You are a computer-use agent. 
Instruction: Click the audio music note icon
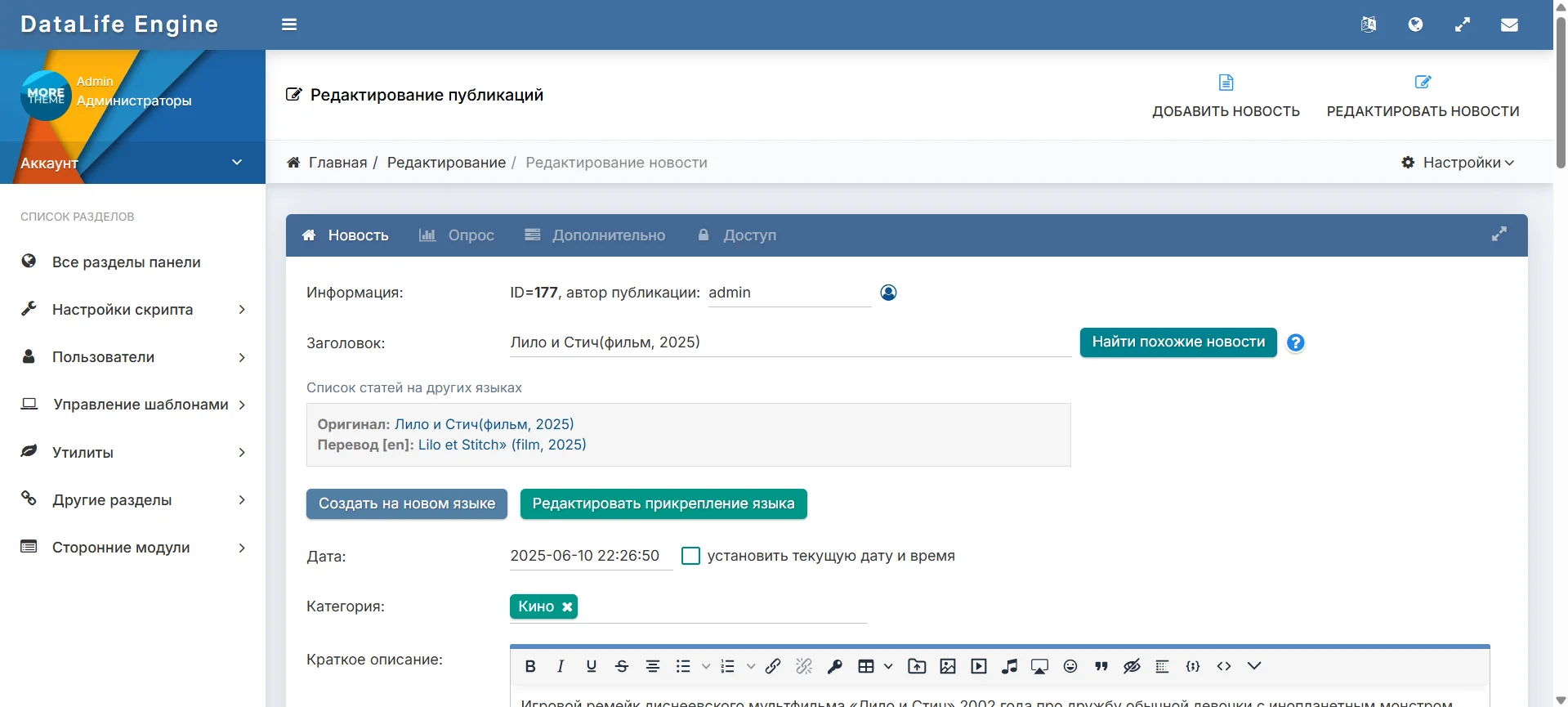pos(1010,666)
